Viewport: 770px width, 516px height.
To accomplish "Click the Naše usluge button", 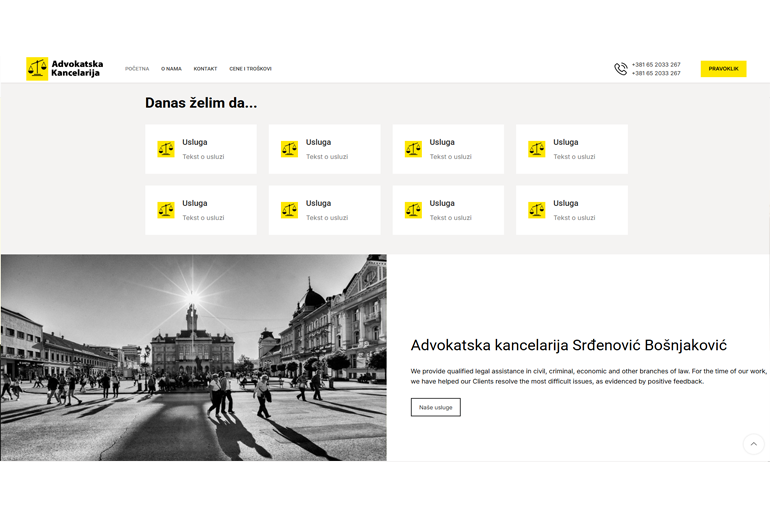I will pos(435,407).
